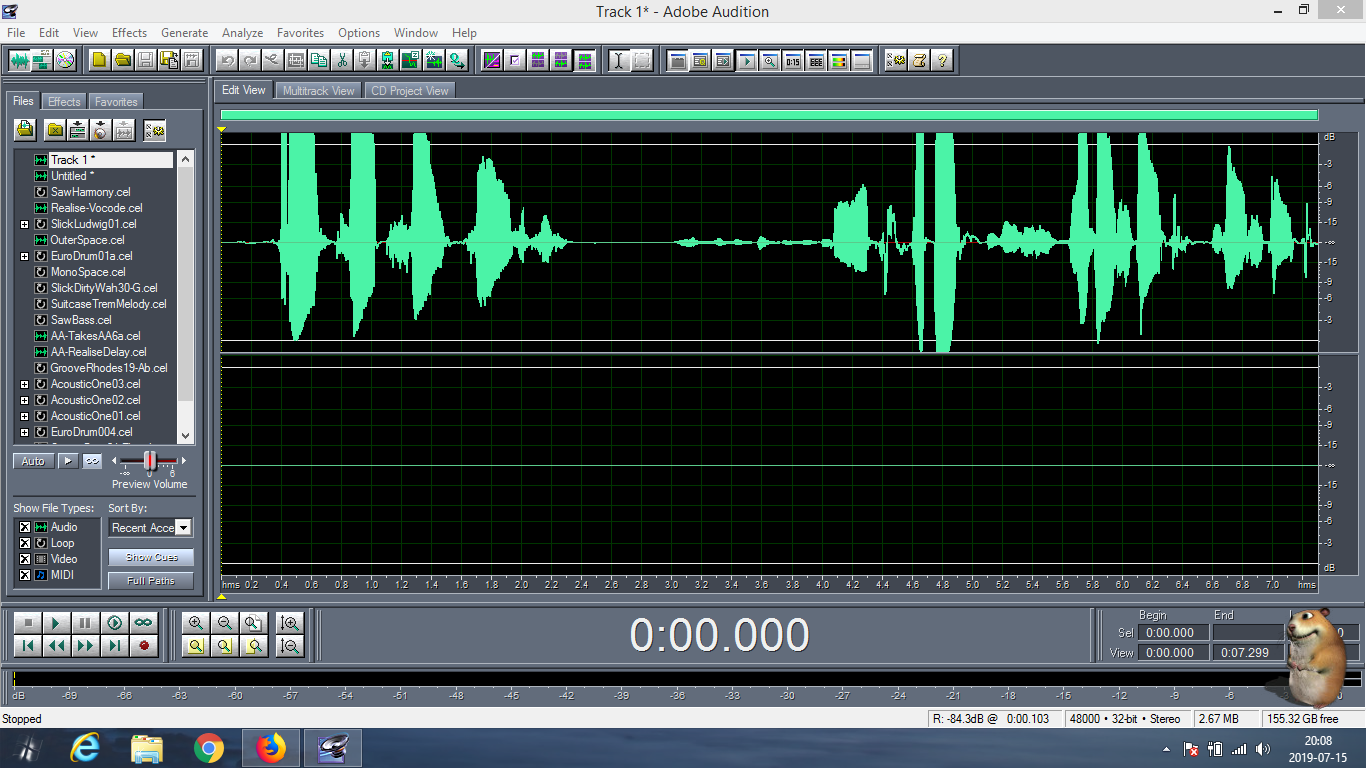Viewport: 1366px width, 768px height.
Task: Select SawHarmony.cel in the file list
Action: pos(91,192)
